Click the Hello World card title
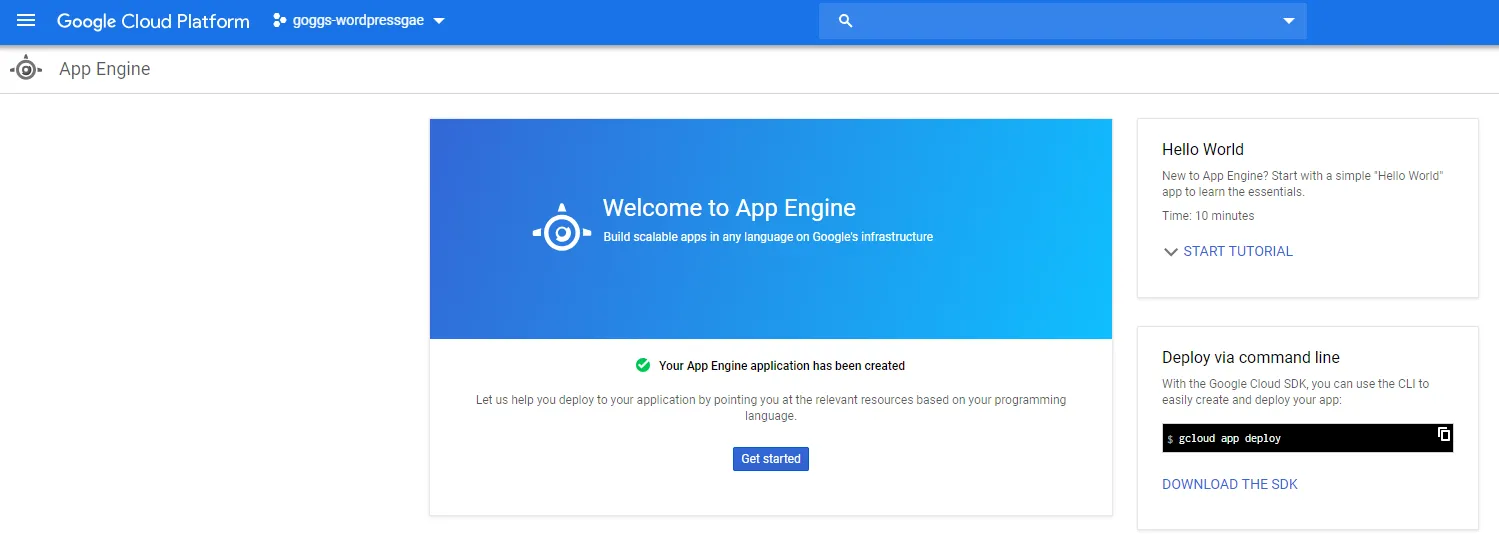1499x548 pixels. (x=1203, y=149)
